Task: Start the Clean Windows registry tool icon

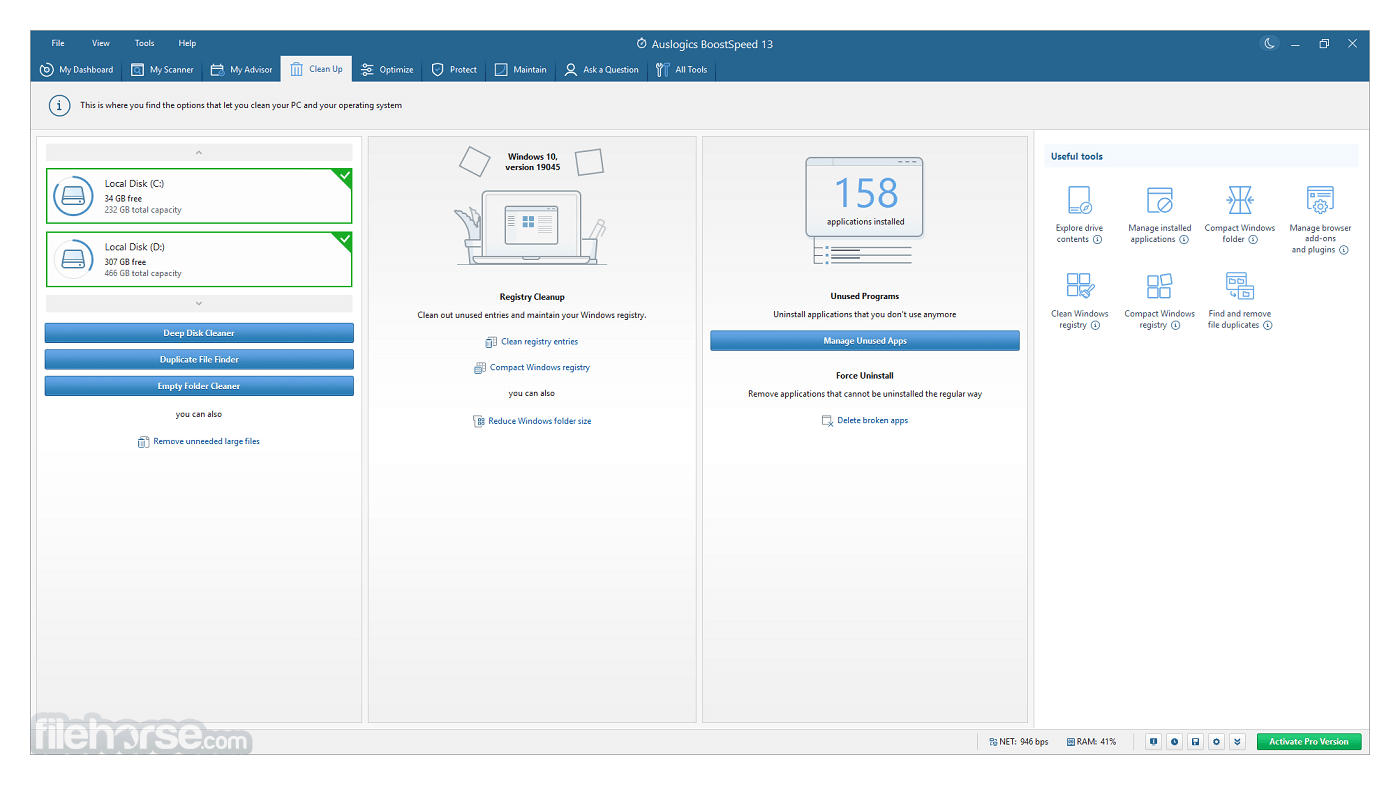Action: point(1079,286)
